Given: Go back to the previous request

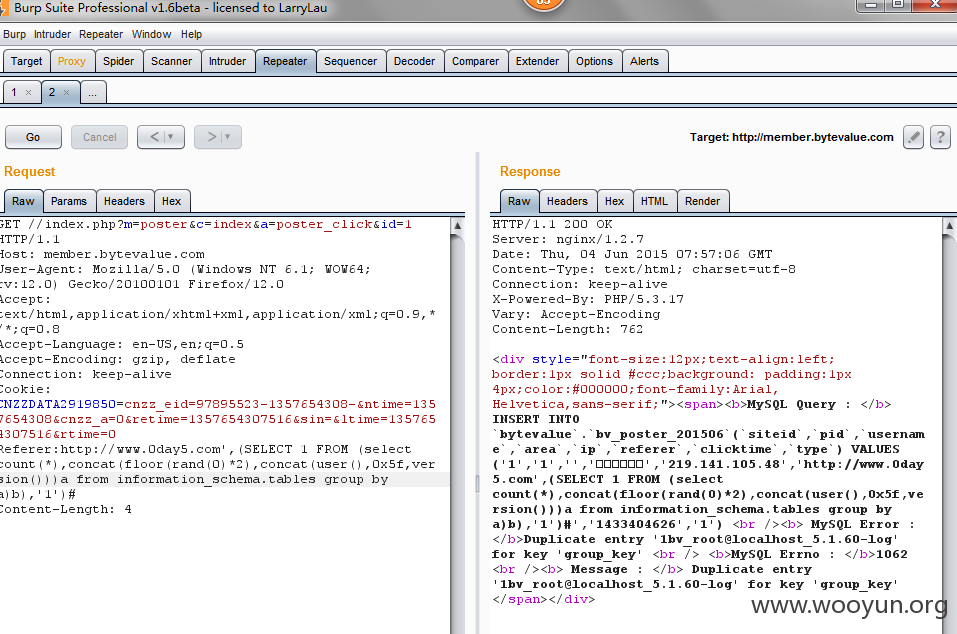Looking at the screenshot, I should pos(154,137).
